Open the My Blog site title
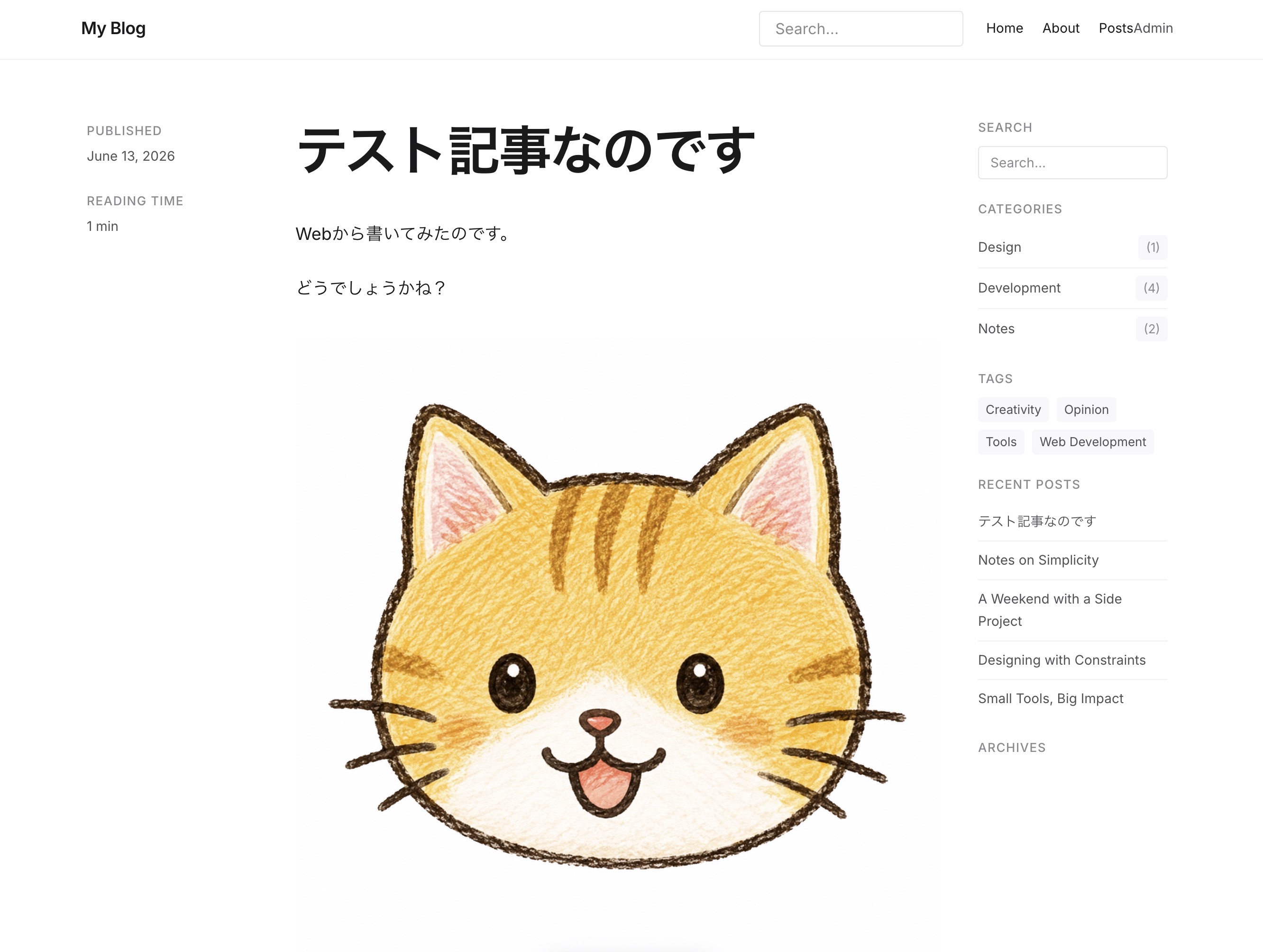The image size is (1263, 952). 113,28
